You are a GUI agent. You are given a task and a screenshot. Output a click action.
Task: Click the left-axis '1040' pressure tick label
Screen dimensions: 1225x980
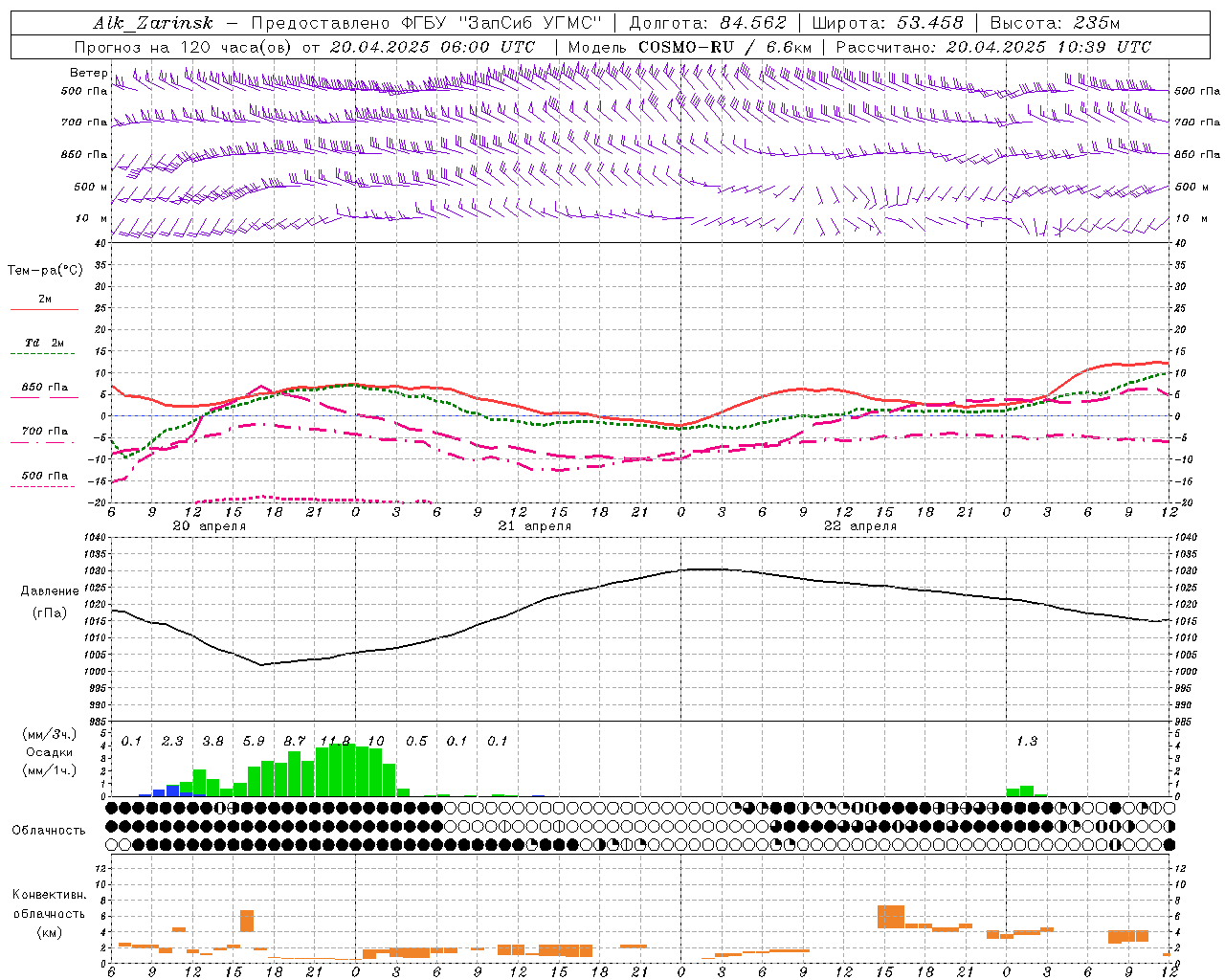coord(94,538)
